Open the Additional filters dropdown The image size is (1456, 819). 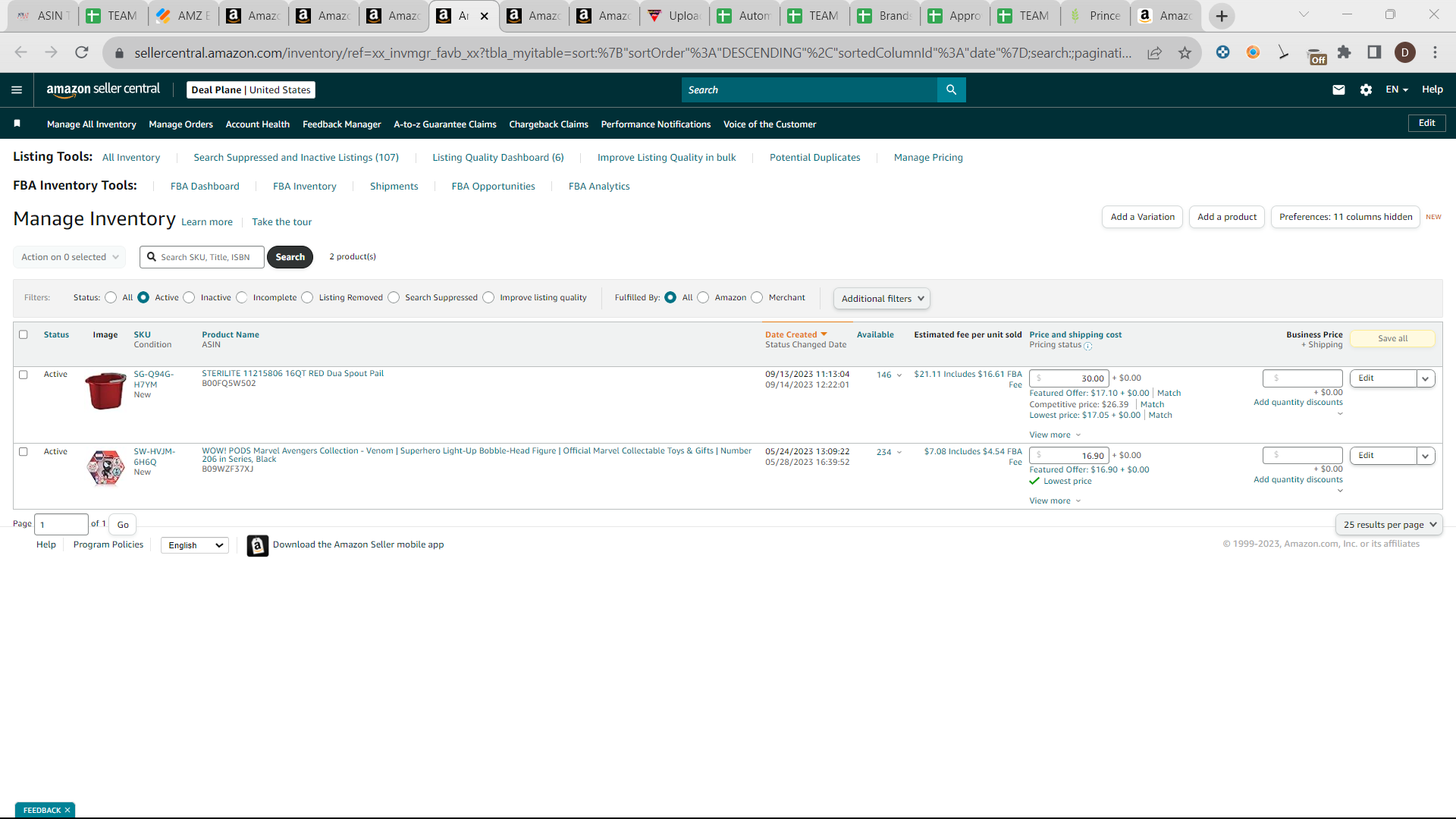tap(882, 298)
